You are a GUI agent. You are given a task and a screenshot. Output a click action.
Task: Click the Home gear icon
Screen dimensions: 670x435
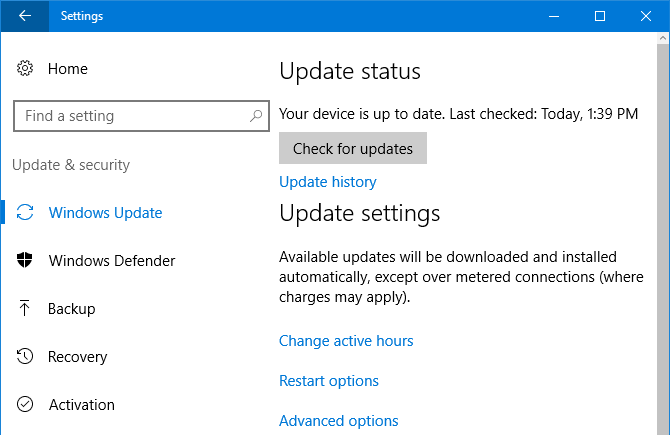25,68
